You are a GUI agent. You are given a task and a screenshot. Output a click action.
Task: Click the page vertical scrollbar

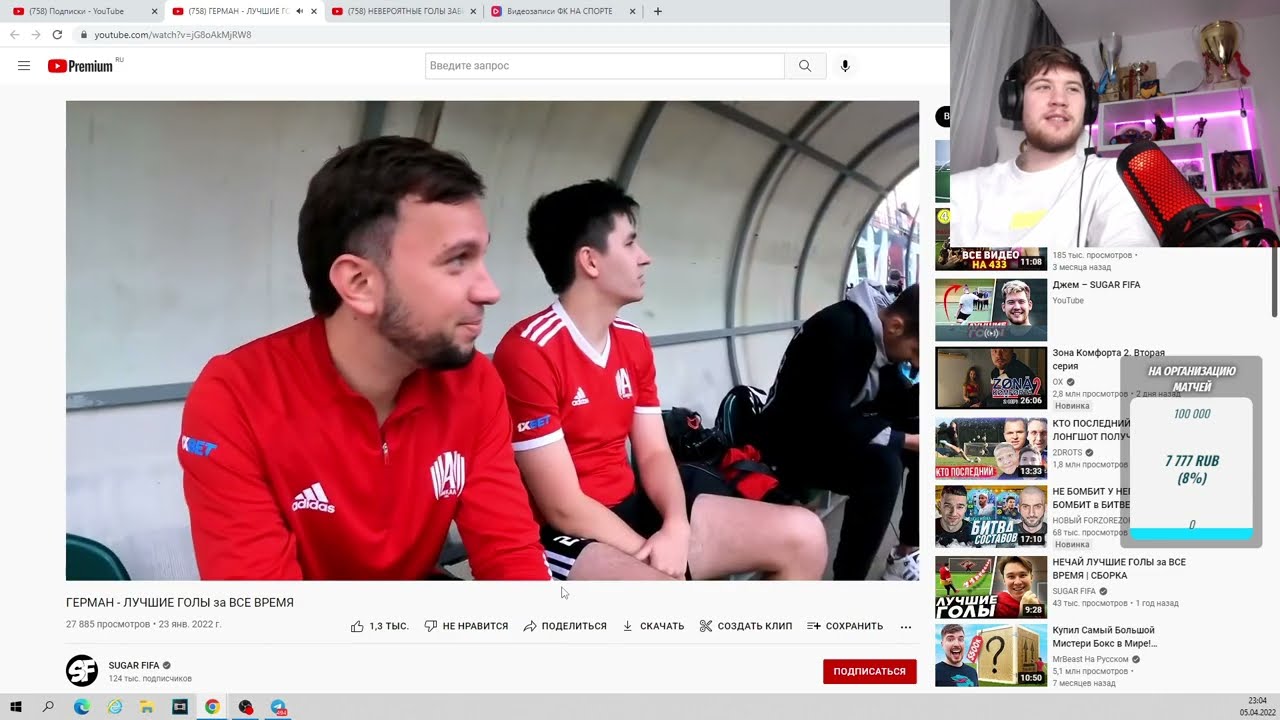point(1274,283)
